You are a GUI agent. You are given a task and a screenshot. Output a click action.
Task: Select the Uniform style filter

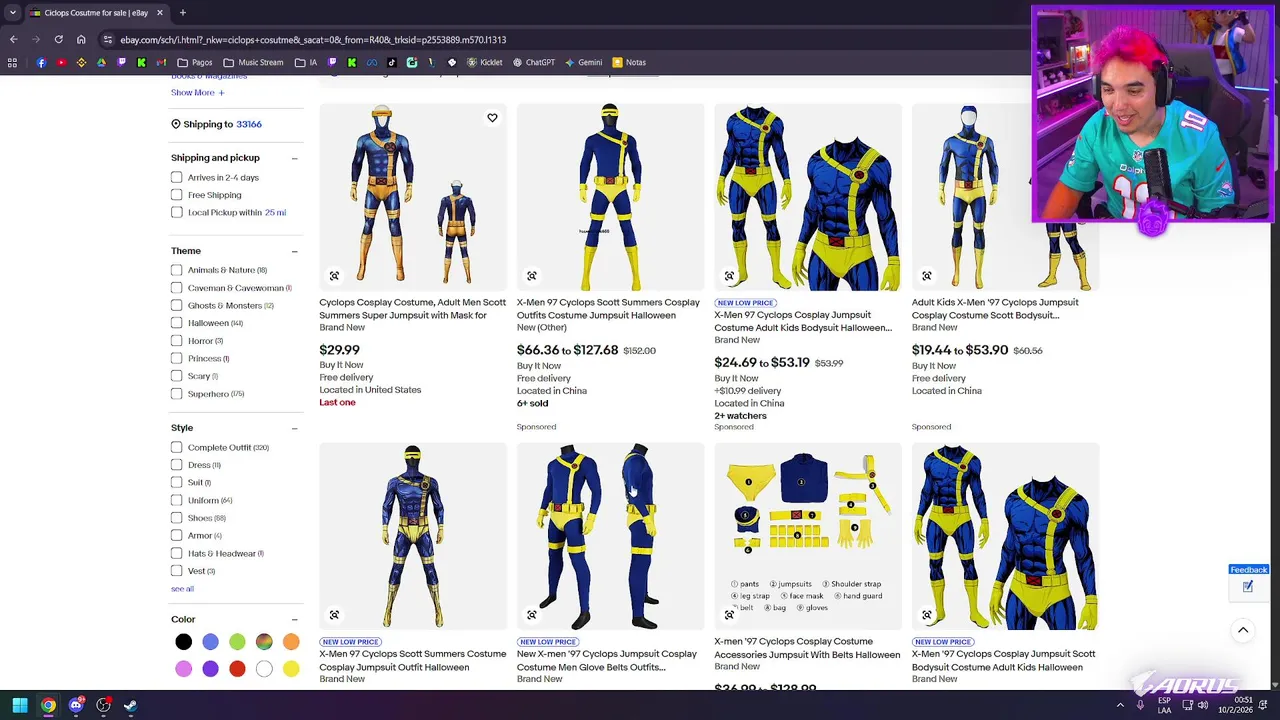(x=177, y=500)
